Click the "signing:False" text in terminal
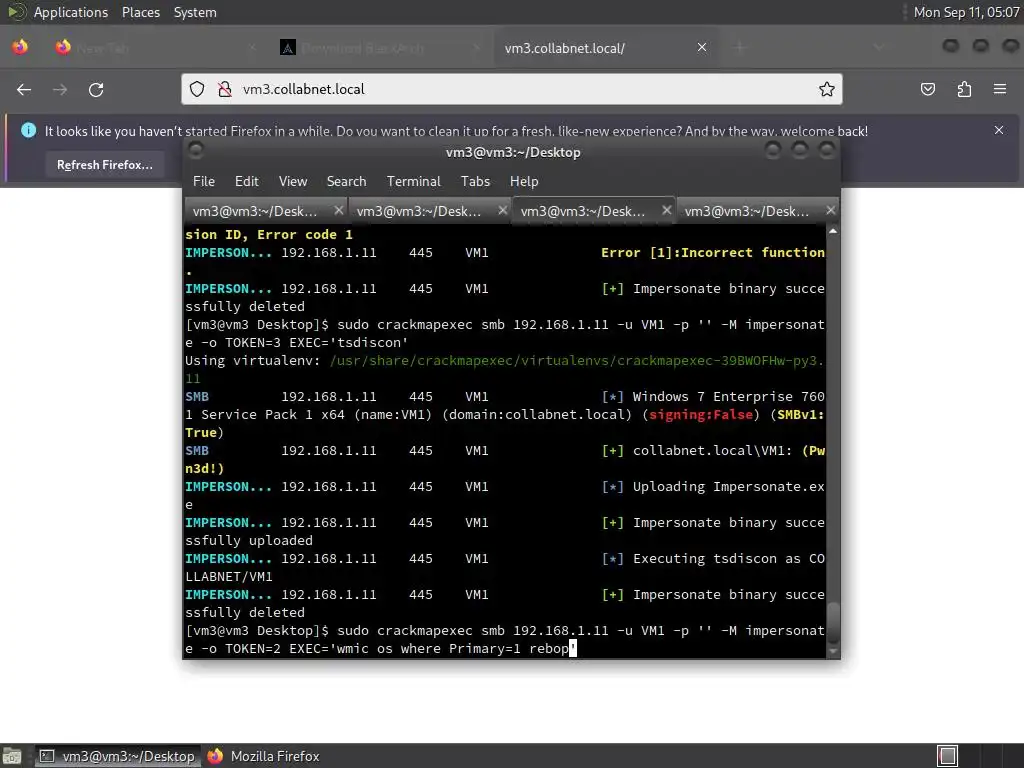Viewport: 1024px width, 768px height. 701,415
